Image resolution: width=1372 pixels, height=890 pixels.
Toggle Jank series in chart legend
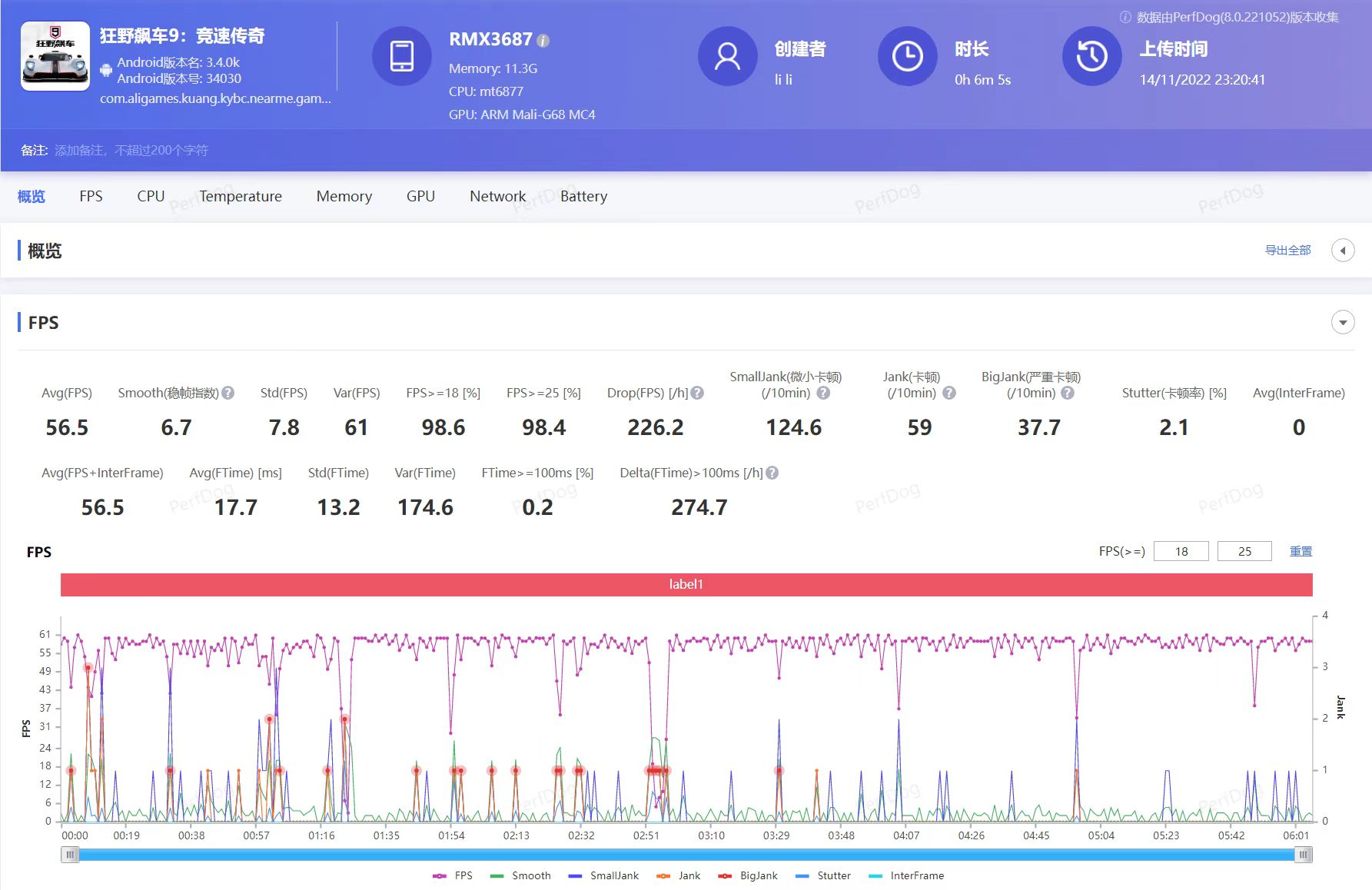[678, 875]
